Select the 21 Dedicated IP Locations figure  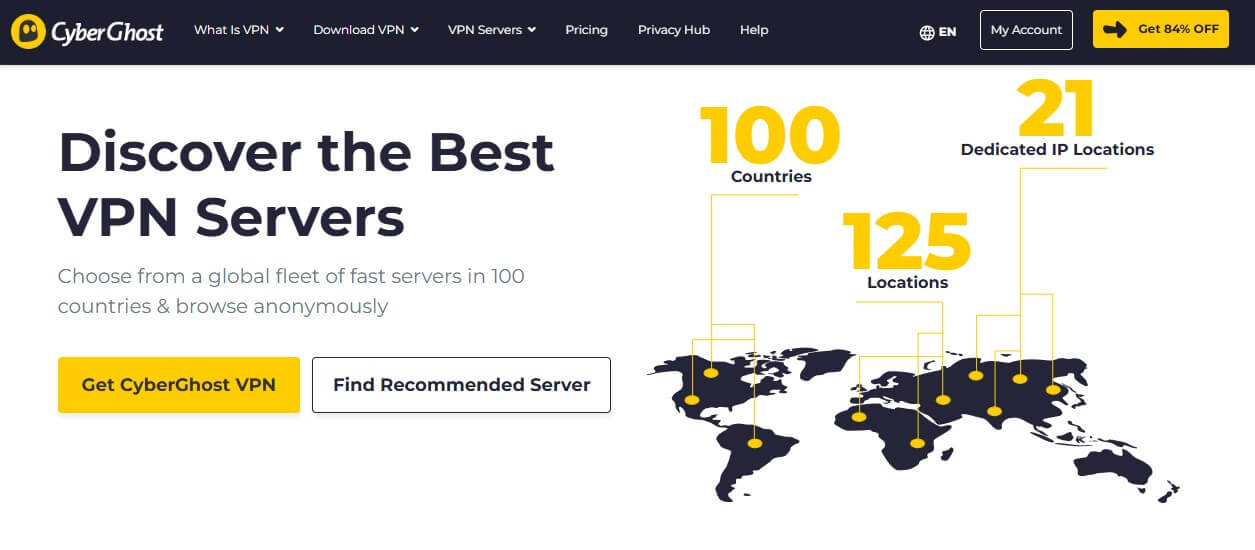point(1057,118)
